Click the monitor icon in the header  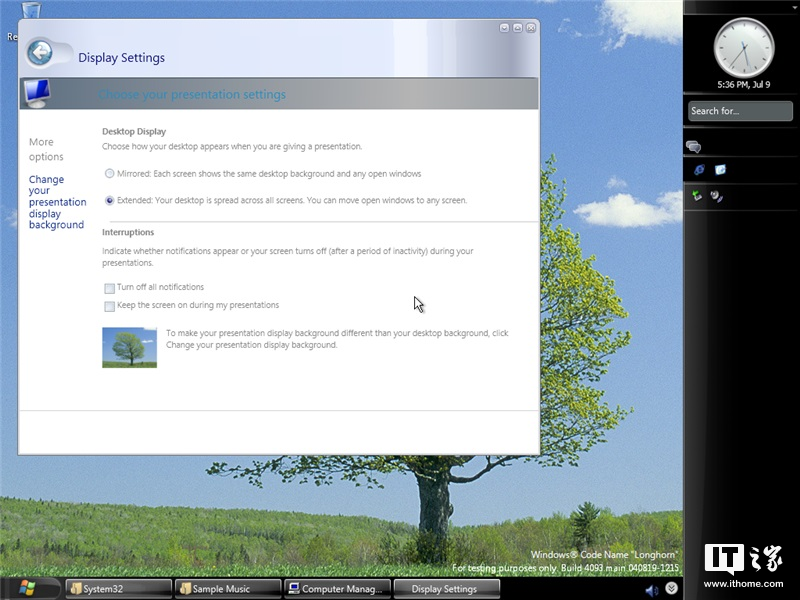coord(38,93)
